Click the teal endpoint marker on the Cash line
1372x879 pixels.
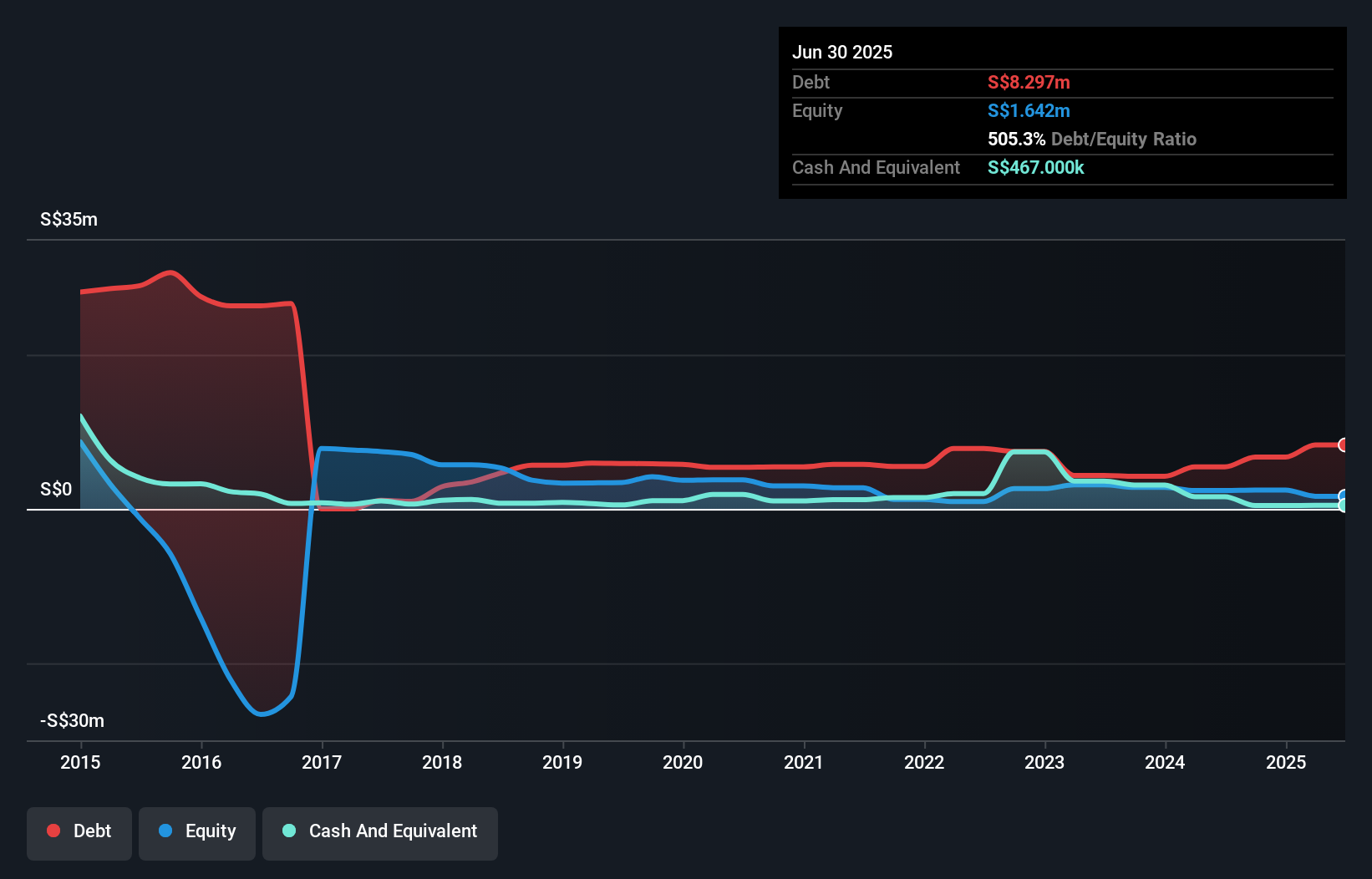[x=1342, y=504]
